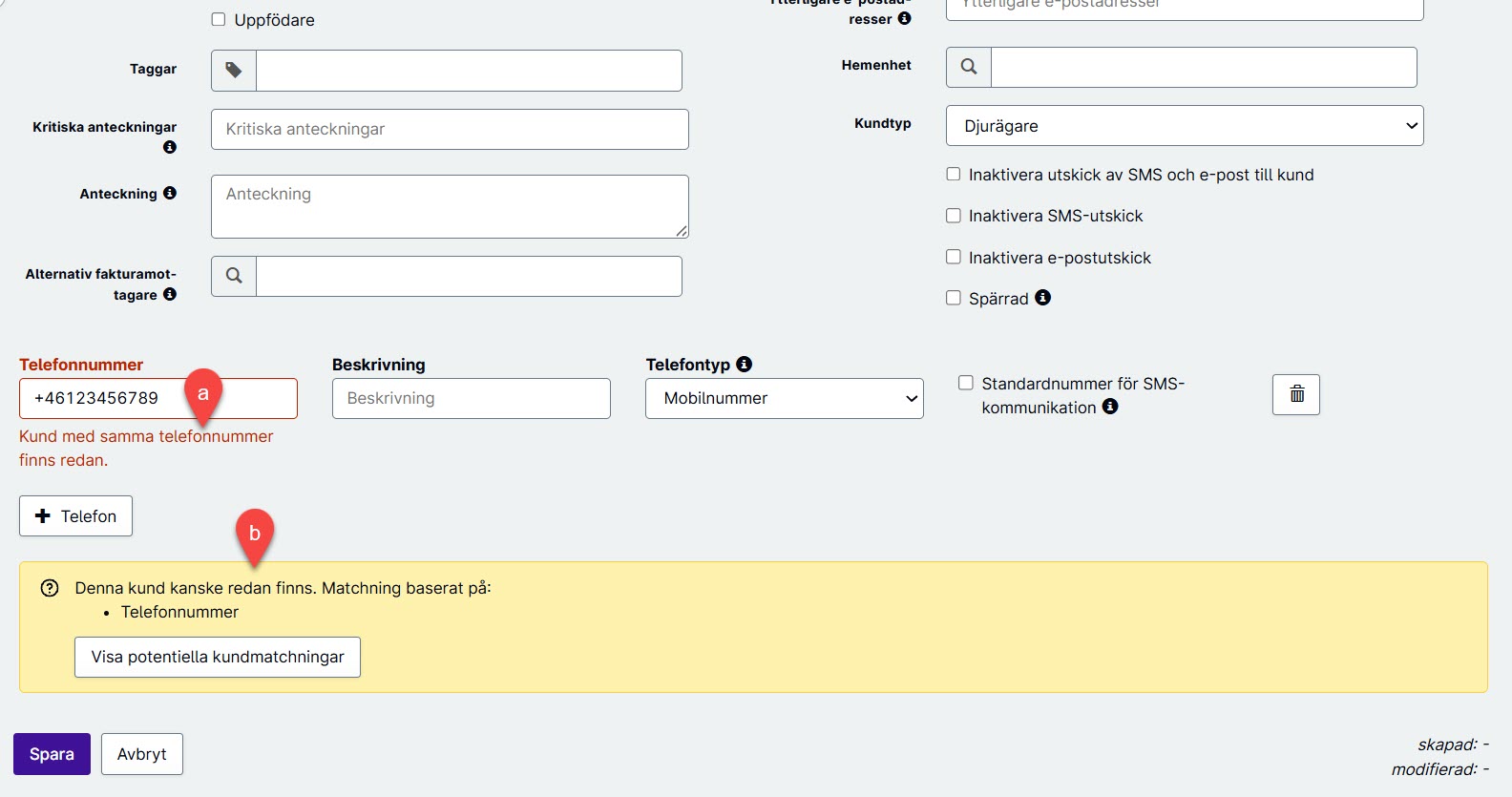This screenshot has height=797, width=1512.
Task: Focus the Hemenhet search input
Action: coord(1204,67)
